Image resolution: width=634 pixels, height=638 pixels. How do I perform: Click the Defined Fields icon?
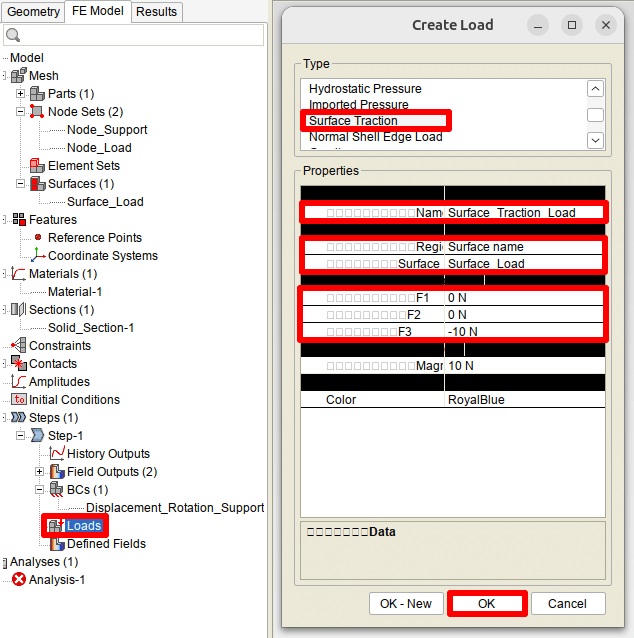(57, 543)
